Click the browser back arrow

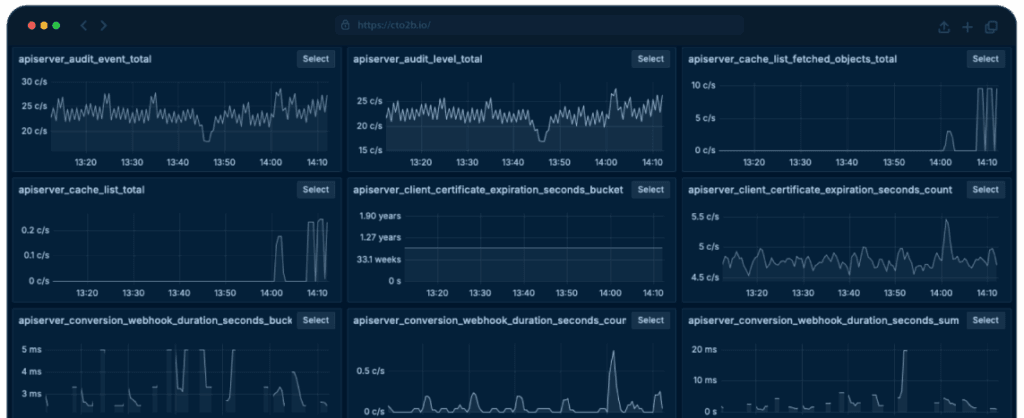(x=84, y=25)
